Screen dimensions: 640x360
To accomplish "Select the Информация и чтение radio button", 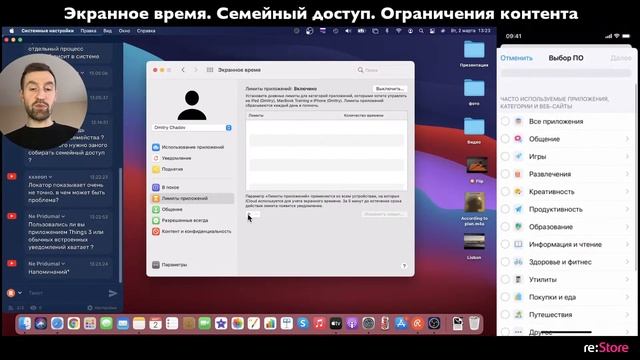I will 505,244.
